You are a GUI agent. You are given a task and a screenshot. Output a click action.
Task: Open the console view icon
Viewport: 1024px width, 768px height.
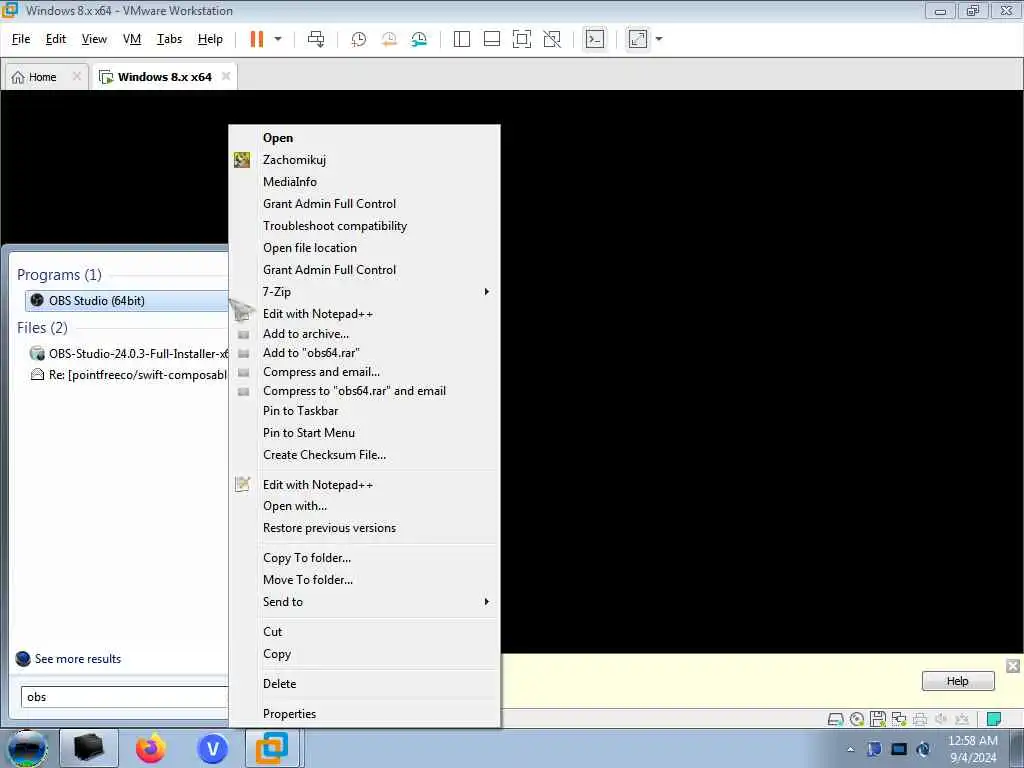(594, 39)
